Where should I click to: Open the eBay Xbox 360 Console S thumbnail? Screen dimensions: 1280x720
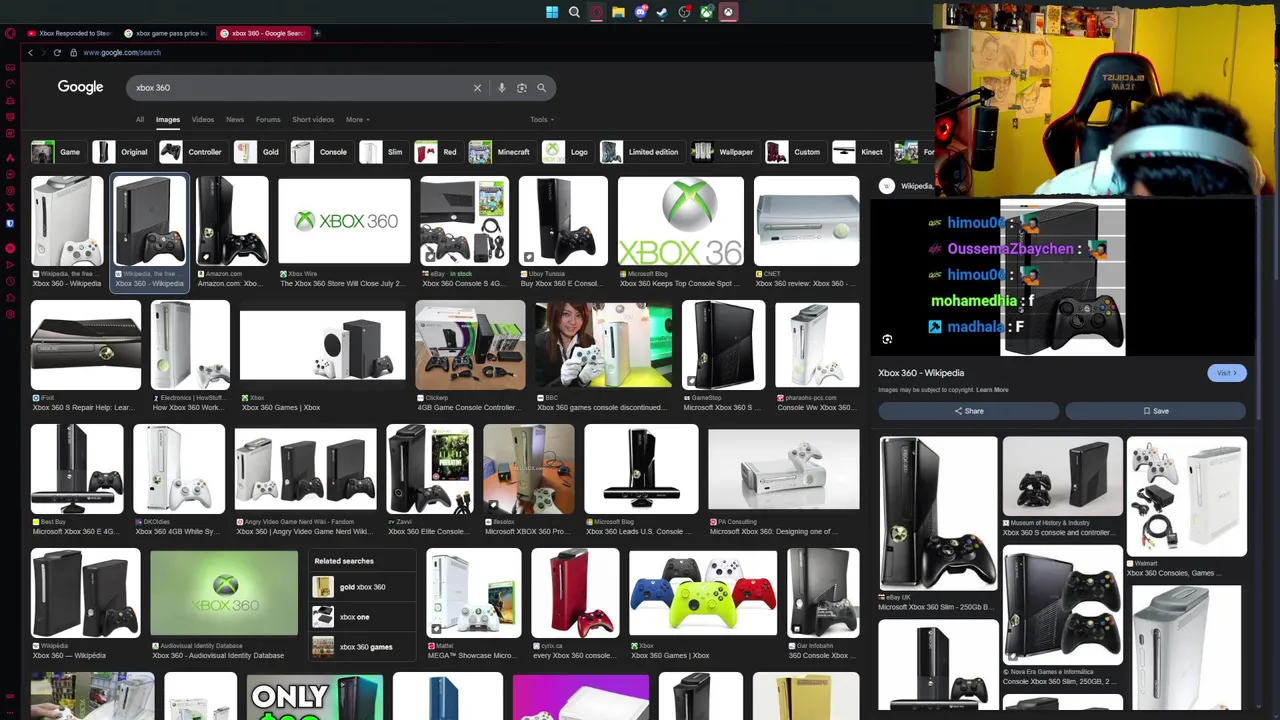click(464, 221)
